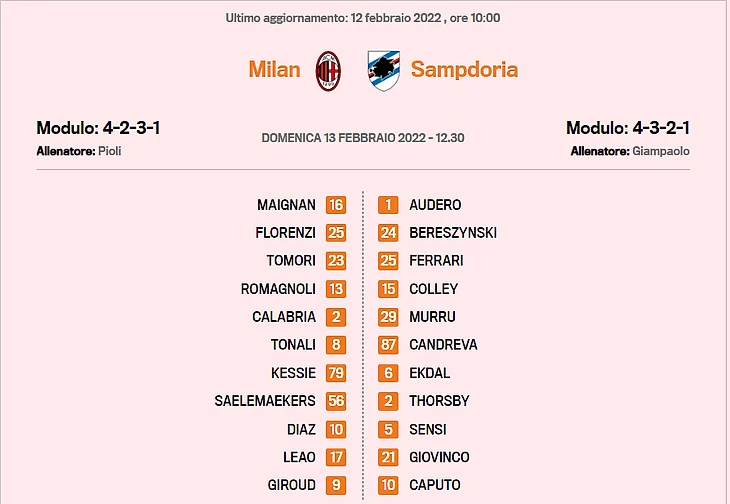Select Maignan's number 16 badge
This screenshot has height=504, width=730.
click(336, 205)
